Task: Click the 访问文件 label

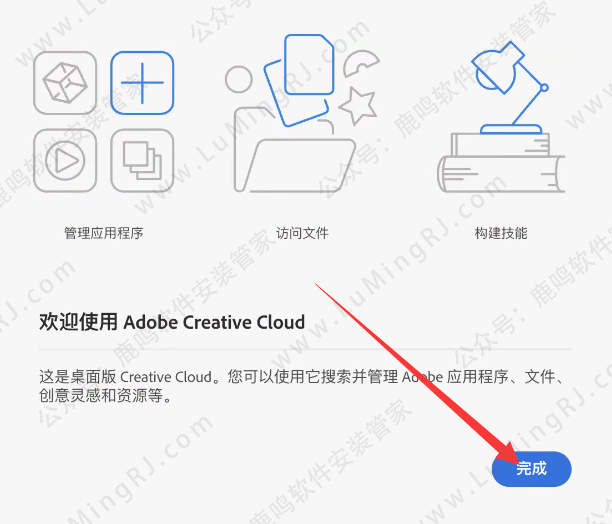Action: click(302, 233)
